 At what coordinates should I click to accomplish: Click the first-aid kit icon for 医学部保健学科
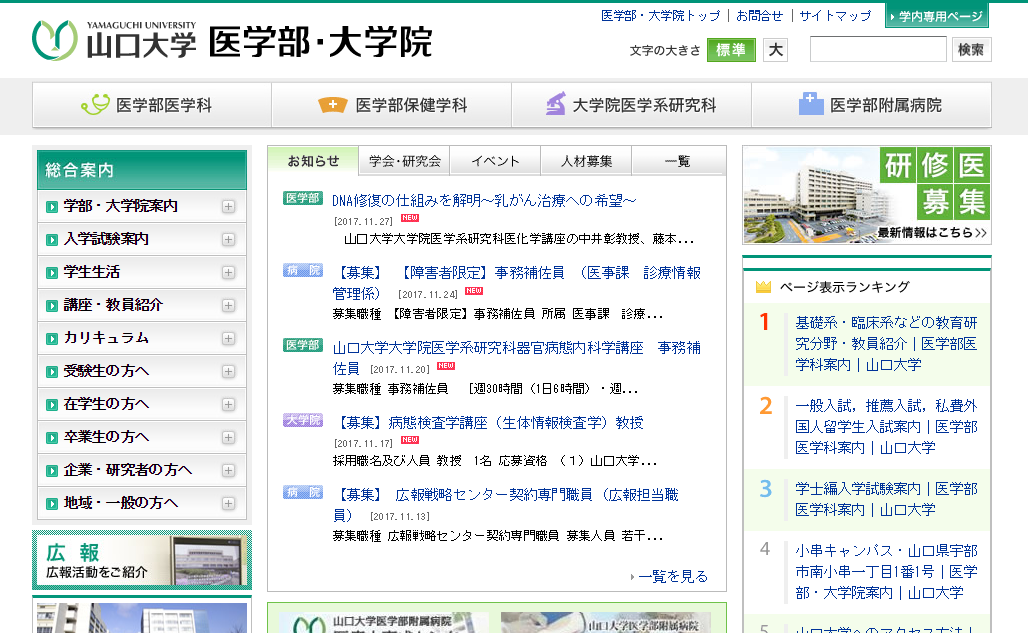(x=332, y=105)
